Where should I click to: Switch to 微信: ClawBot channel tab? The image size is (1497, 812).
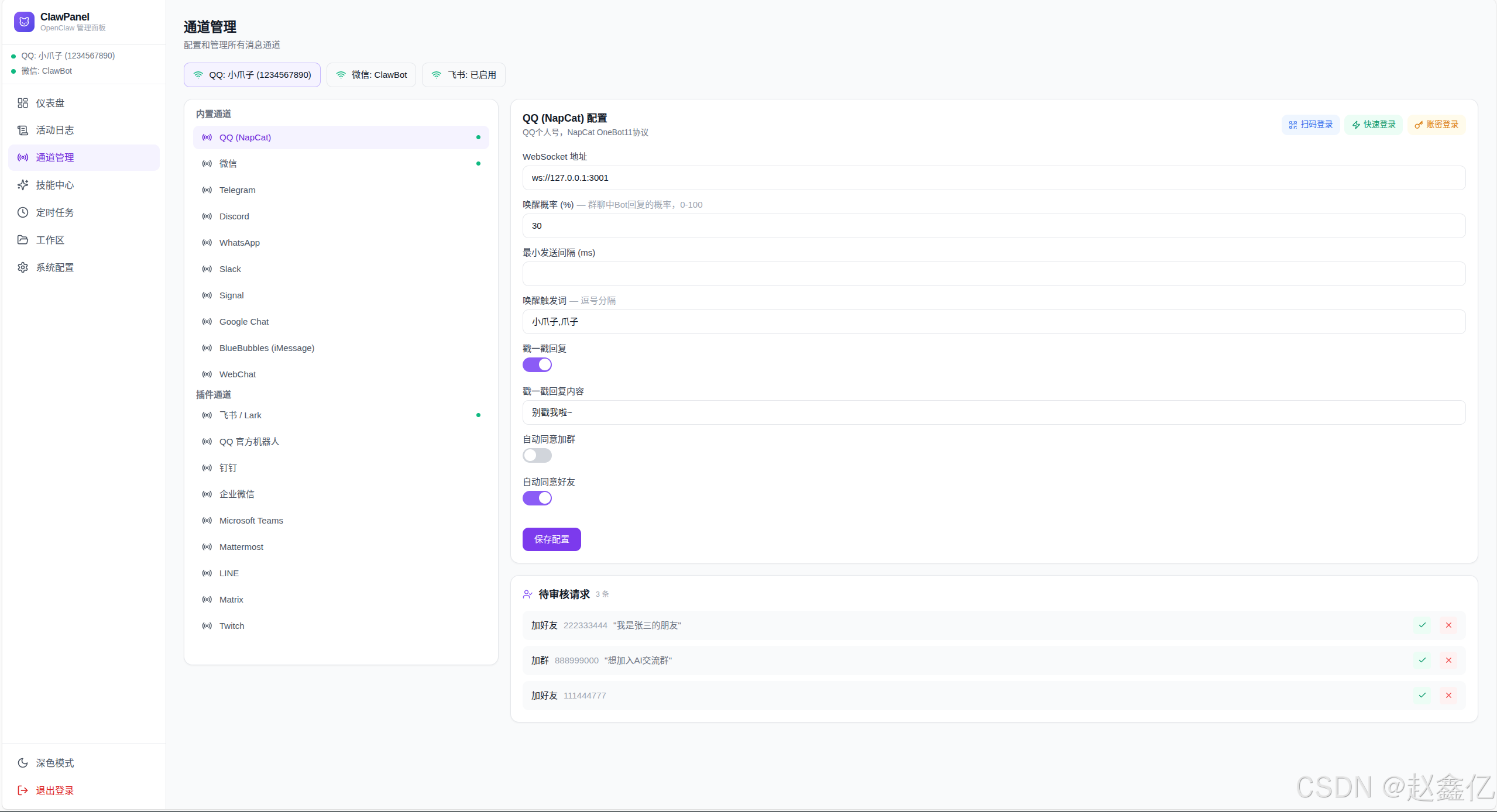click(x=371, y=75)
